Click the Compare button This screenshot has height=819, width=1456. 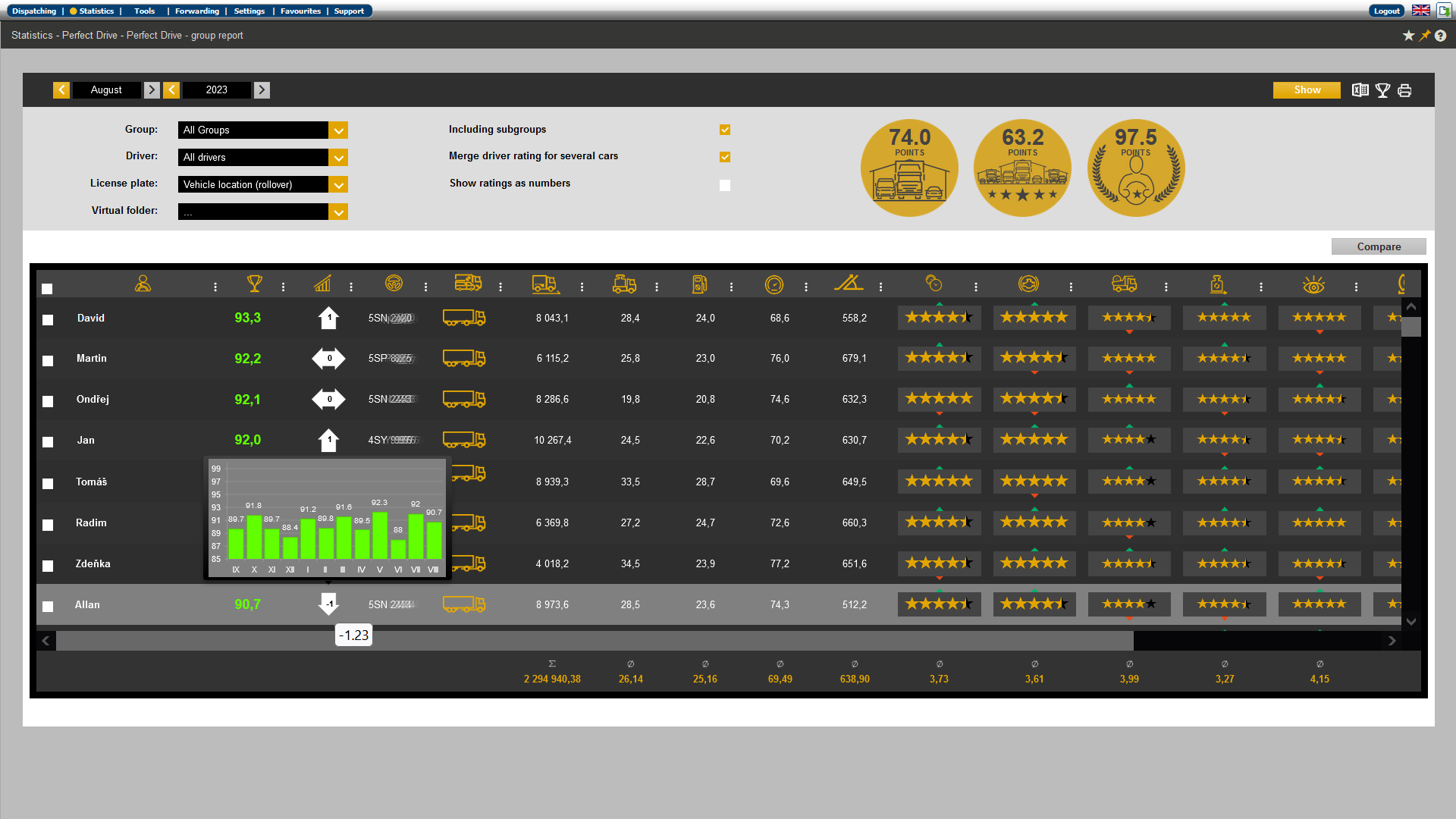pyautogui.click(x=1378, y=246)
